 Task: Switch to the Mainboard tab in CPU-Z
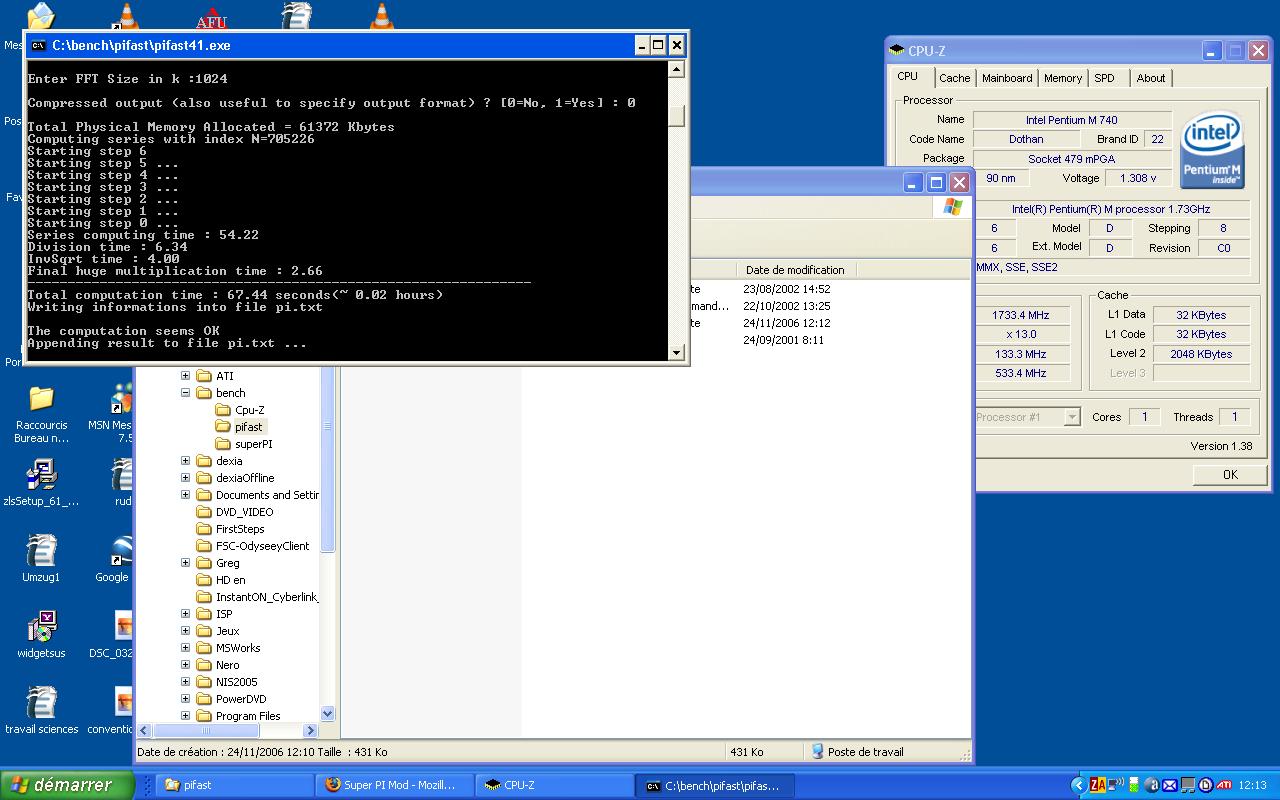[x=1007, y=78]
